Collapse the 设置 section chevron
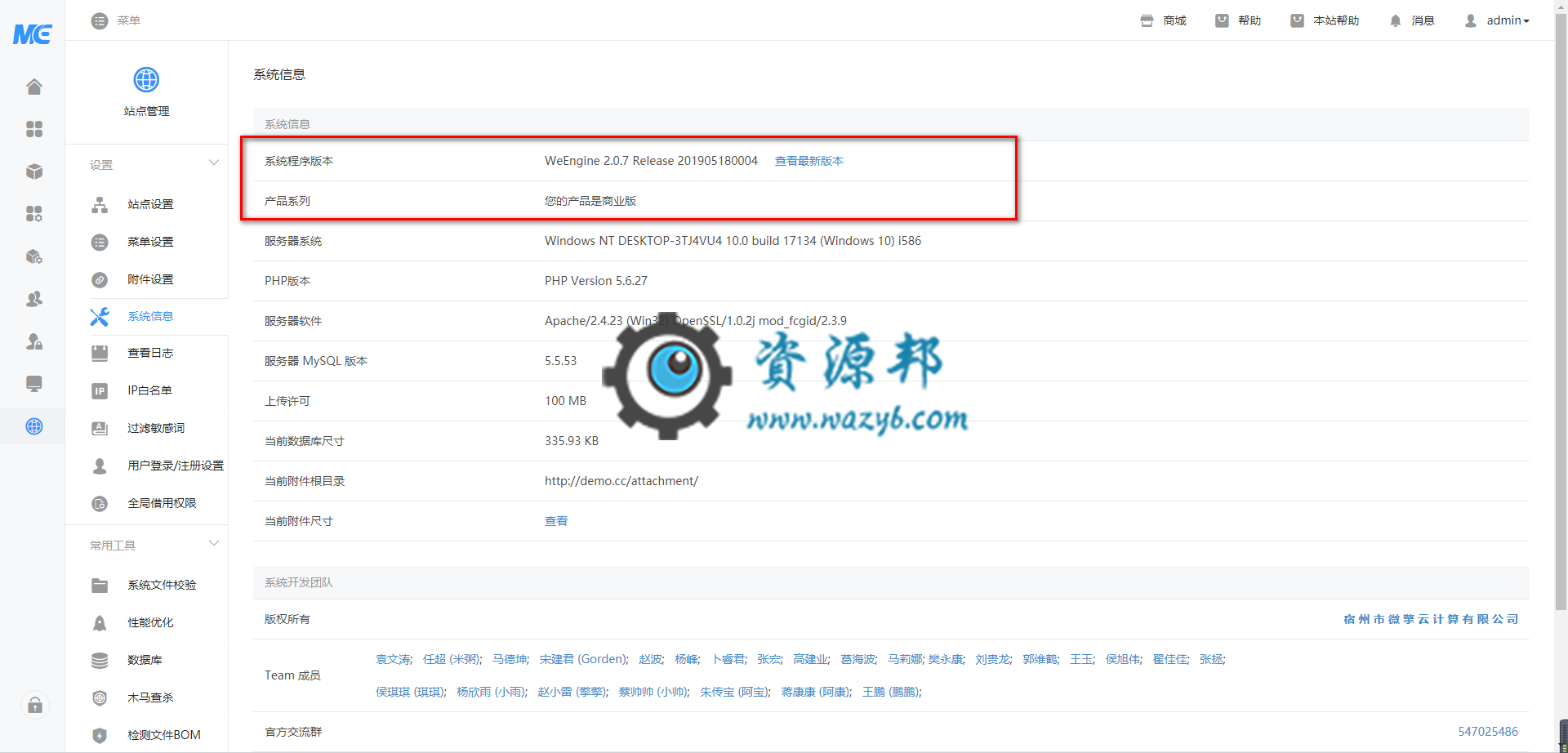The height and width of the screenshot is (753, 1568). click(214, 163)
